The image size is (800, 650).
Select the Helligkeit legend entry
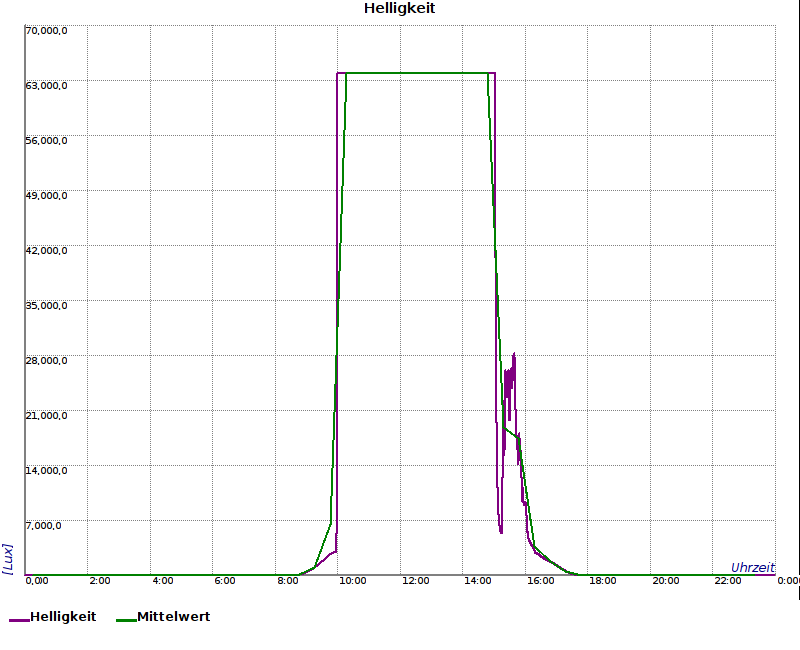point(53,617)
